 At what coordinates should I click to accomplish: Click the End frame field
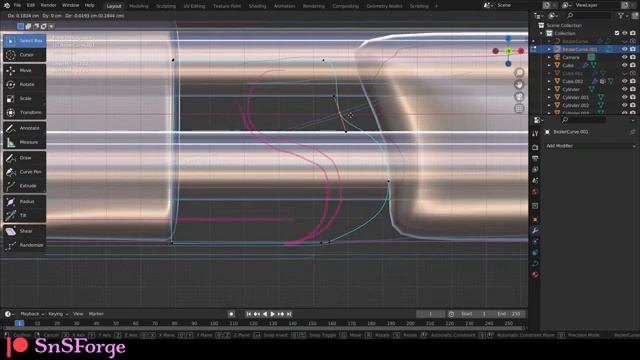tap(509, 314)
